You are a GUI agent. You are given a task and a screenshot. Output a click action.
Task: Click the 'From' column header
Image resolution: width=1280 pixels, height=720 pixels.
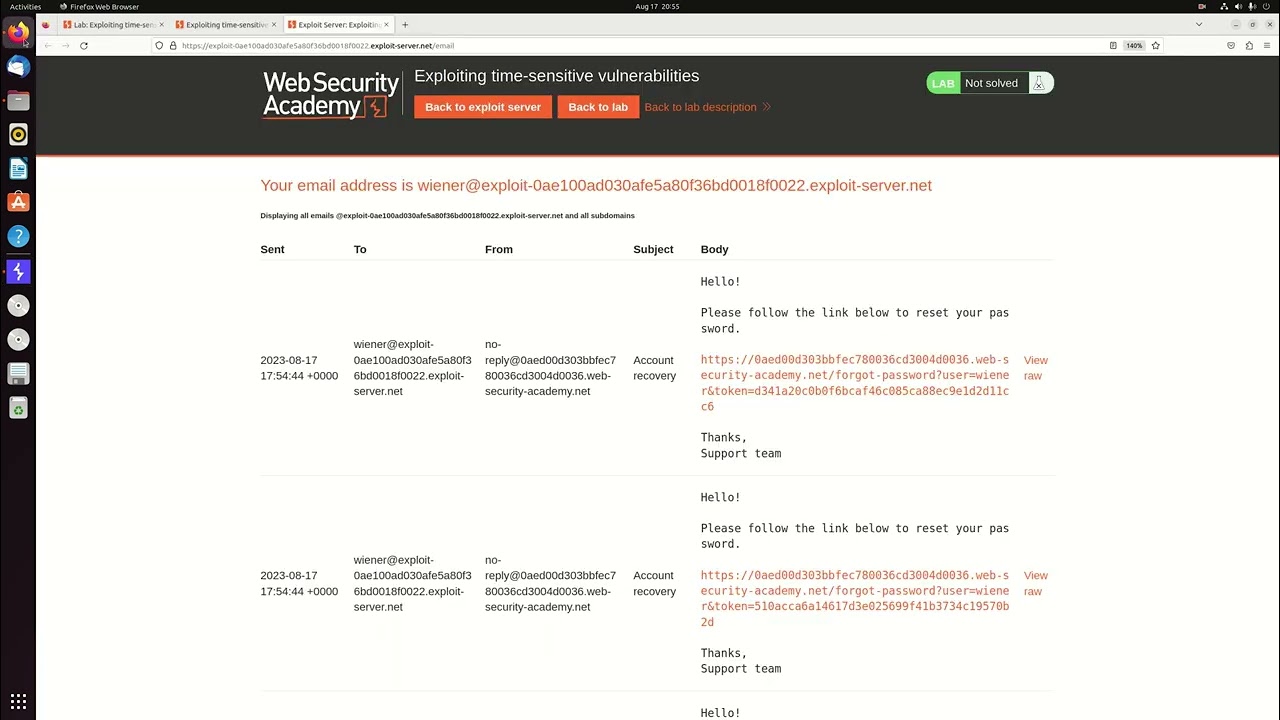pos(499,249)
